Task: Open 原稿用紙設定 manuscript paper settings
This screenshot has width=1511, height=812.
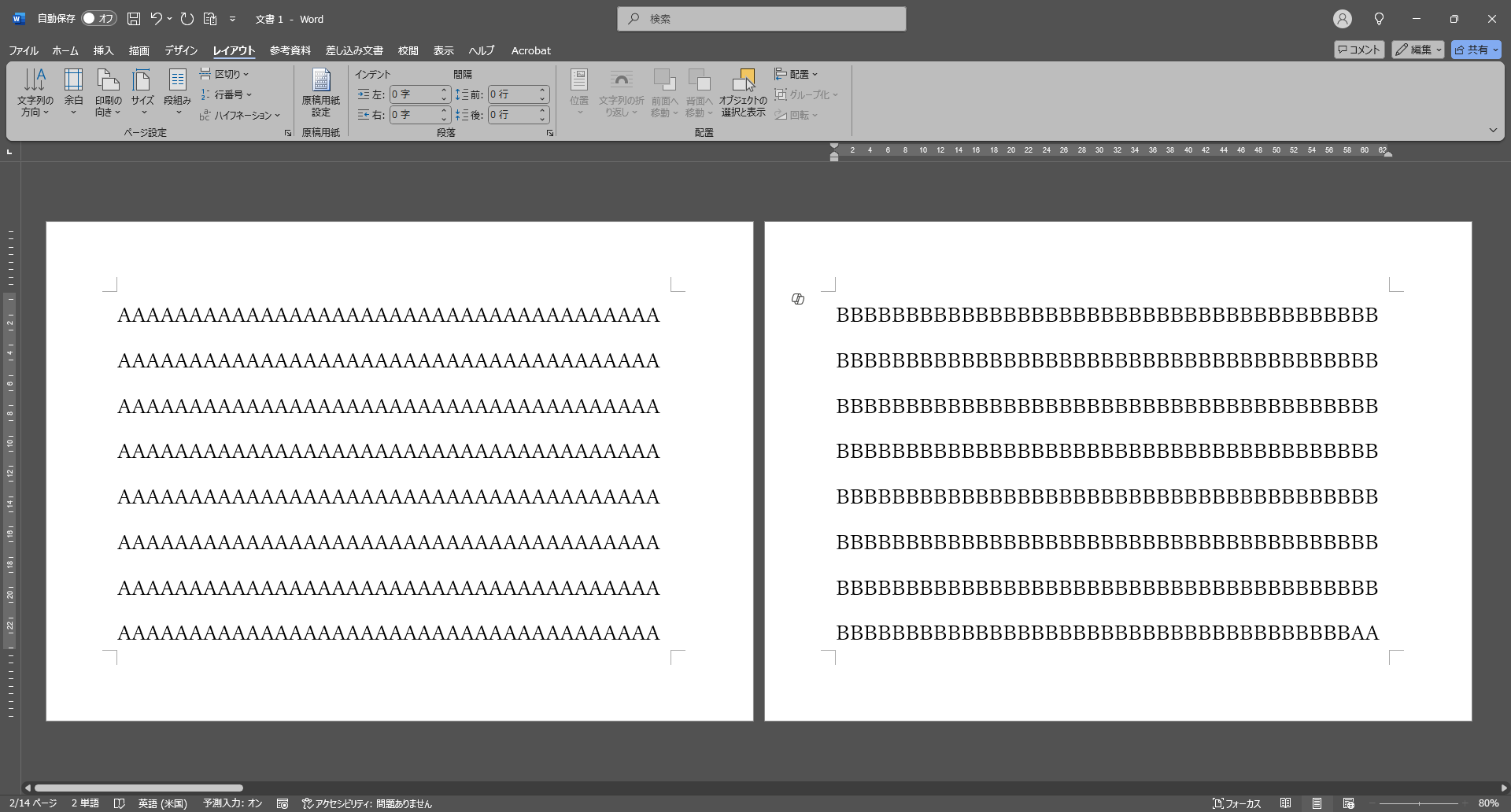Action: tap(320, 92)
